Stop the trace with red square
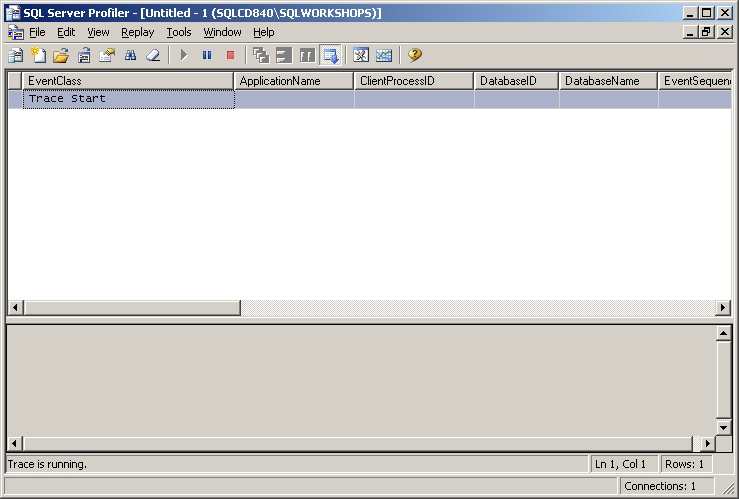This screenshot has height=499, width=739. [230, 56]
